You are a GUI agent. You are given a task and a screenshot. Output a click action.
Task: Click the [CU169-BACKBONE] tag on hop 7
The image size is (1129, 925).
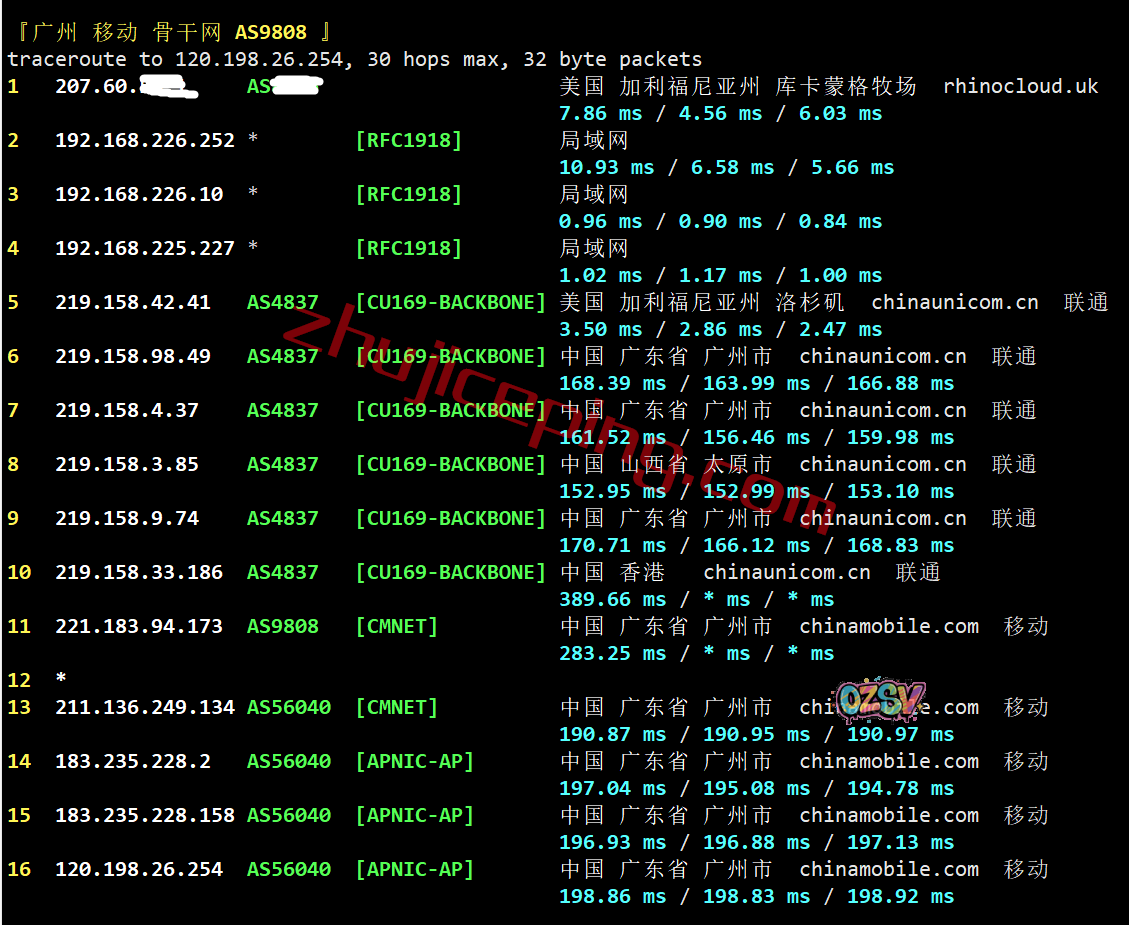(x=450, y=411)
